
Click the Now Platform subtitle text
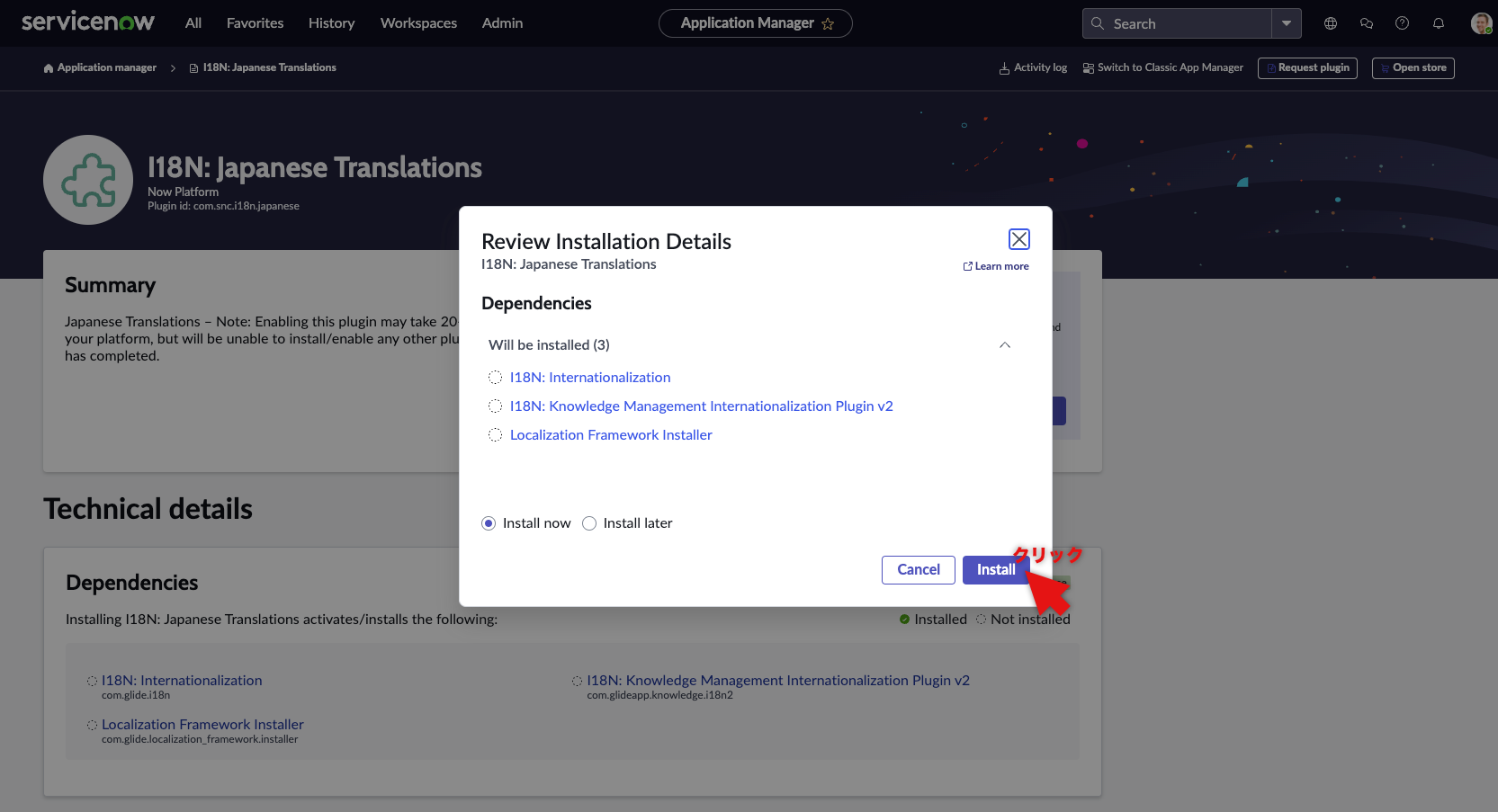(184, 192)
